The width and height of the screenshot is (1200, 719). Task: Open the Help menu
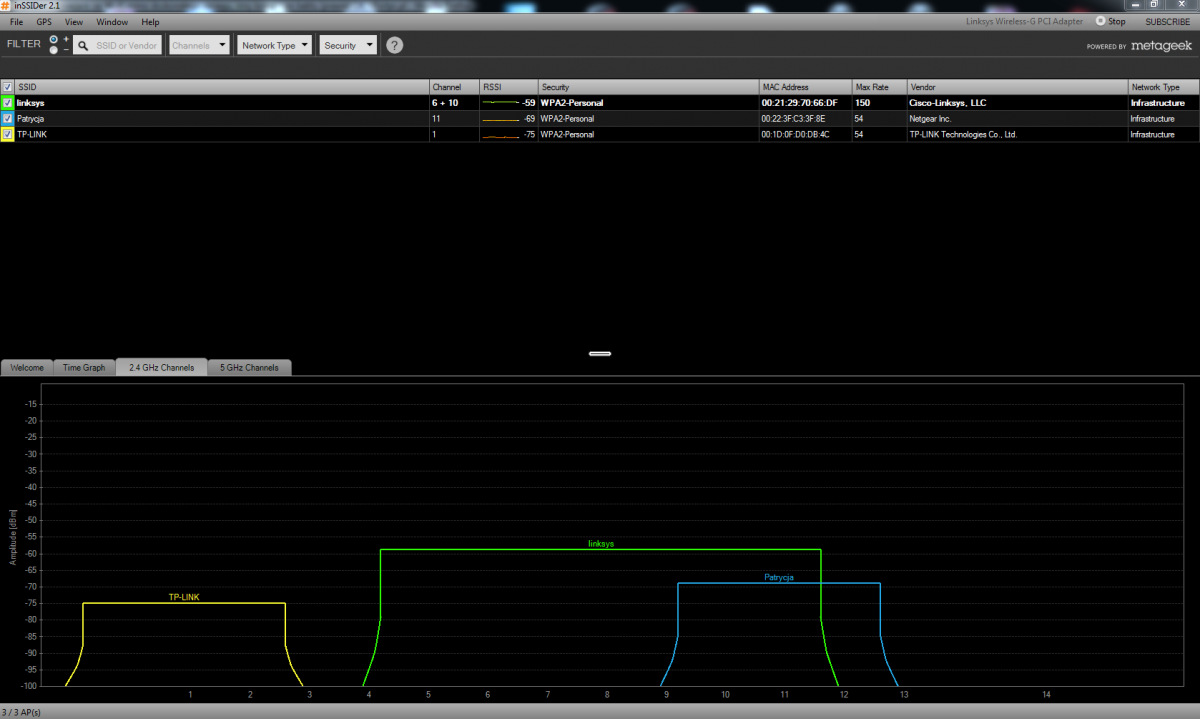click(150, 22)
